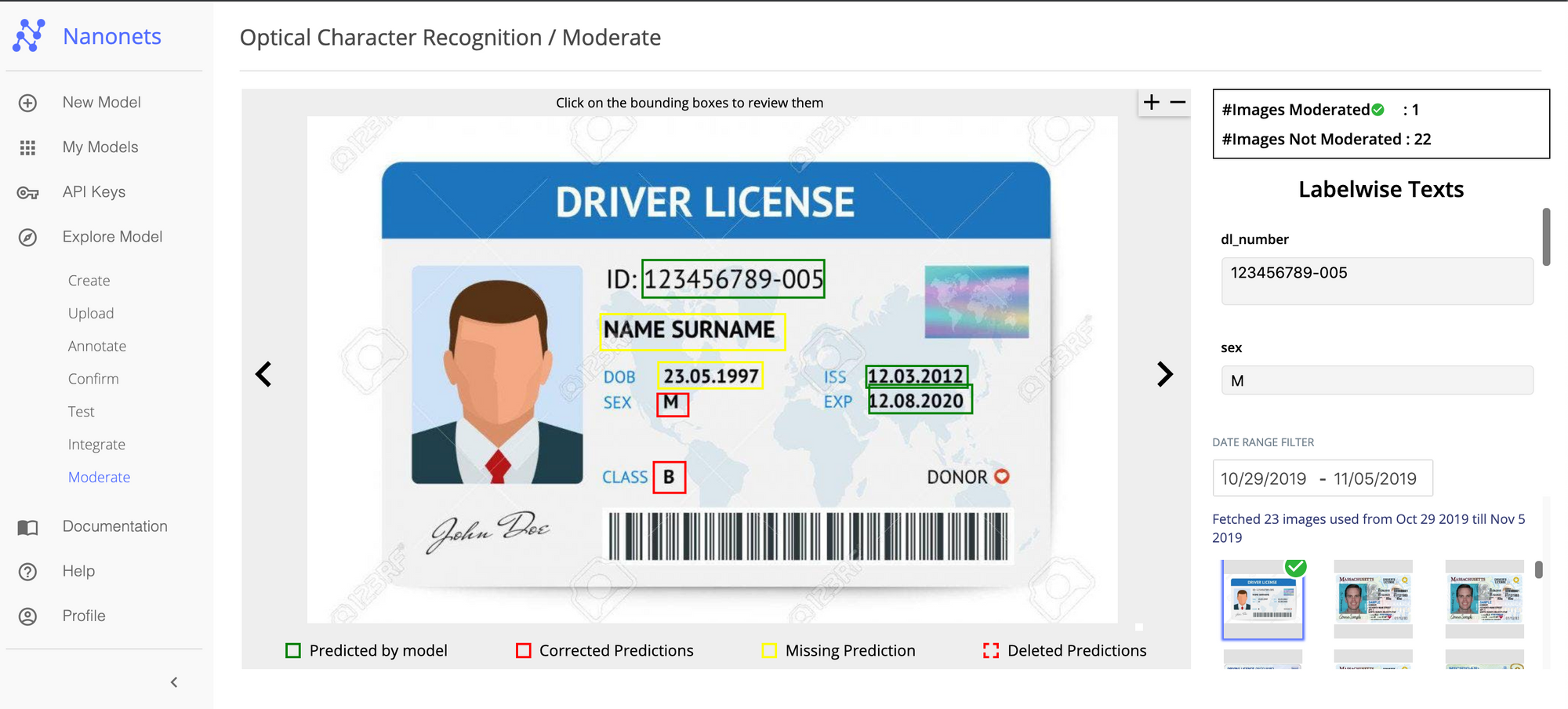Edit the dl_number text field

[1377, 281]
